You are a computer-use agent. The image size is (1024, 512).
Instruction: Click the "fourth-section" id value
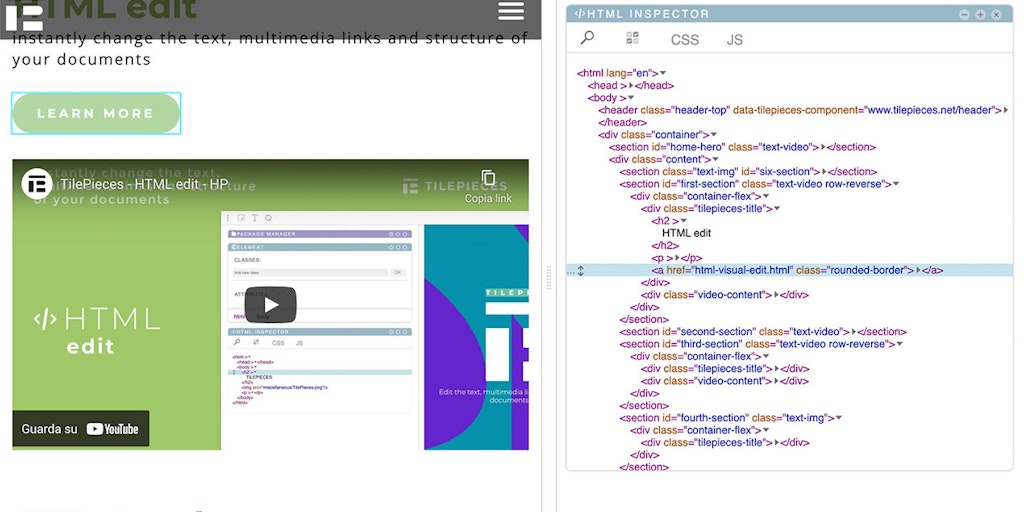pyautogui.click(x=712, y=418)
